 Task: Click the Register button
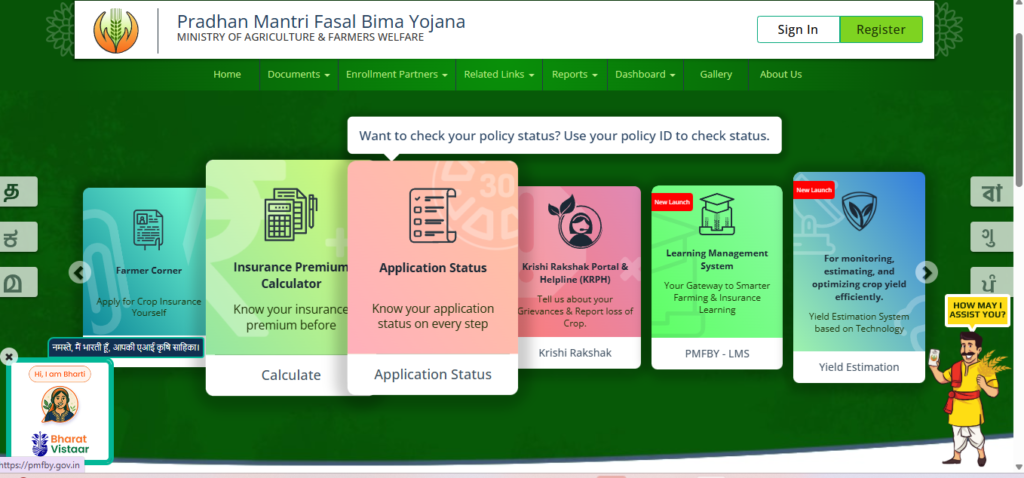click(x=881, y=29)
